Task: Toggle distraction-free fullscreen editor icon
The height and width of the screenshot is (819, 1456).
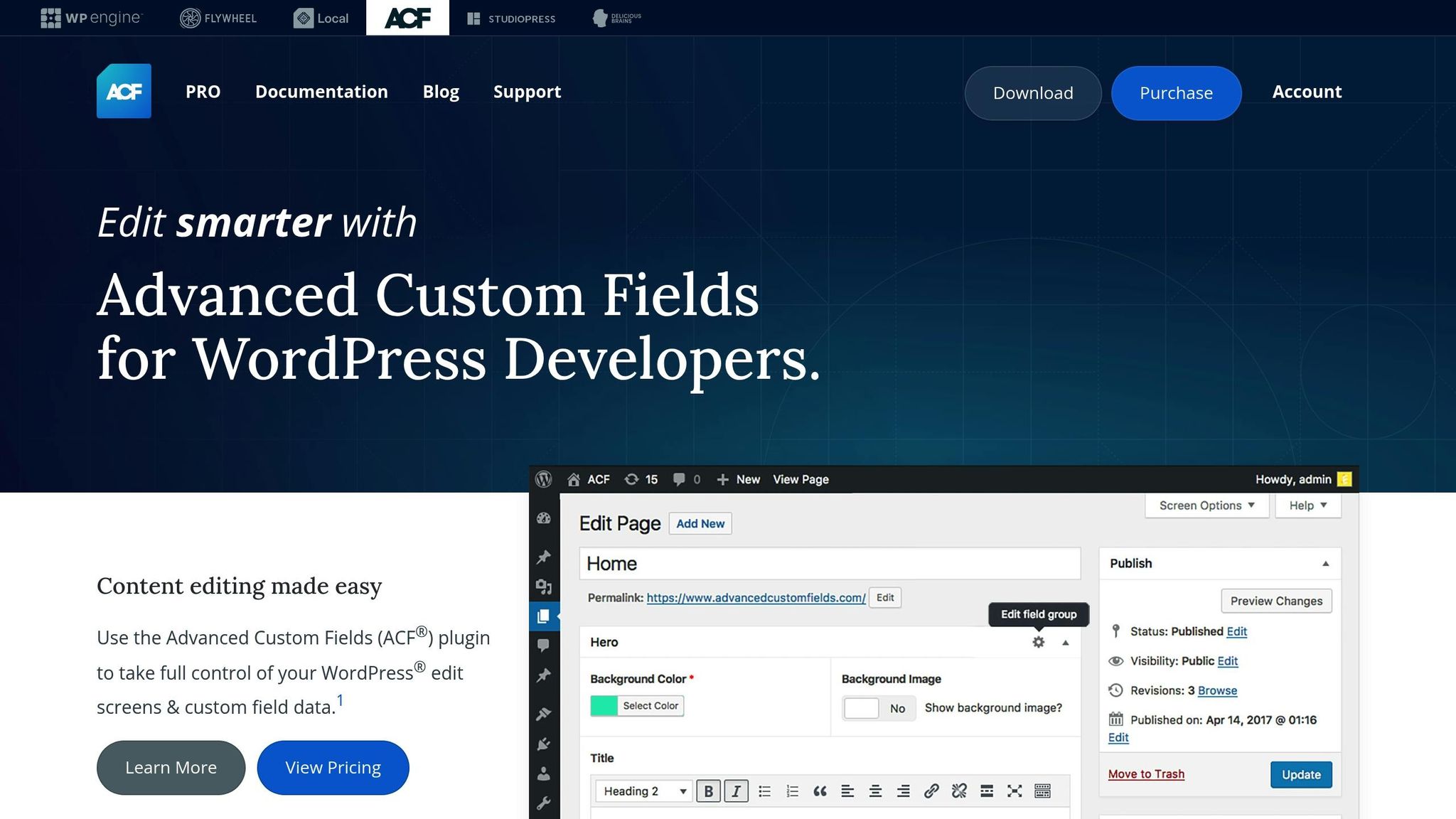Action: pos(1015,791)
